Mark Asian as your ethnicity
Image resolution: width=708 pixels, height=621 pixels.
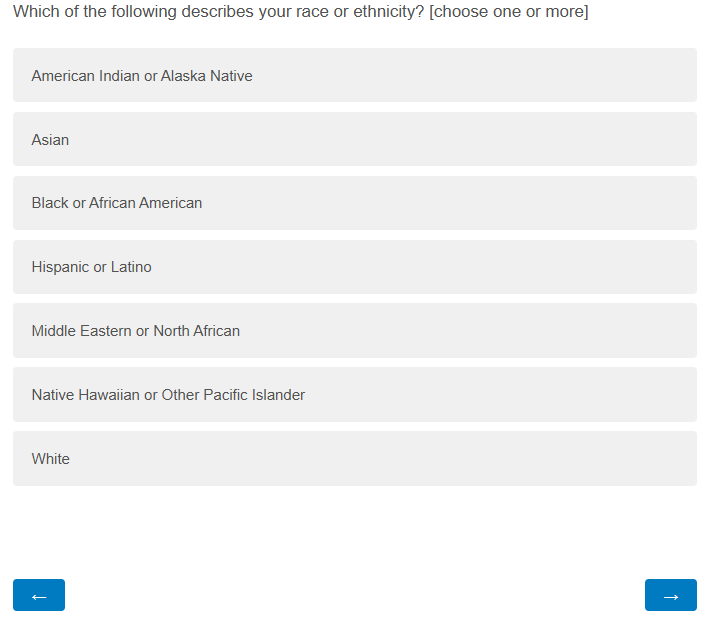pos(354,140)
